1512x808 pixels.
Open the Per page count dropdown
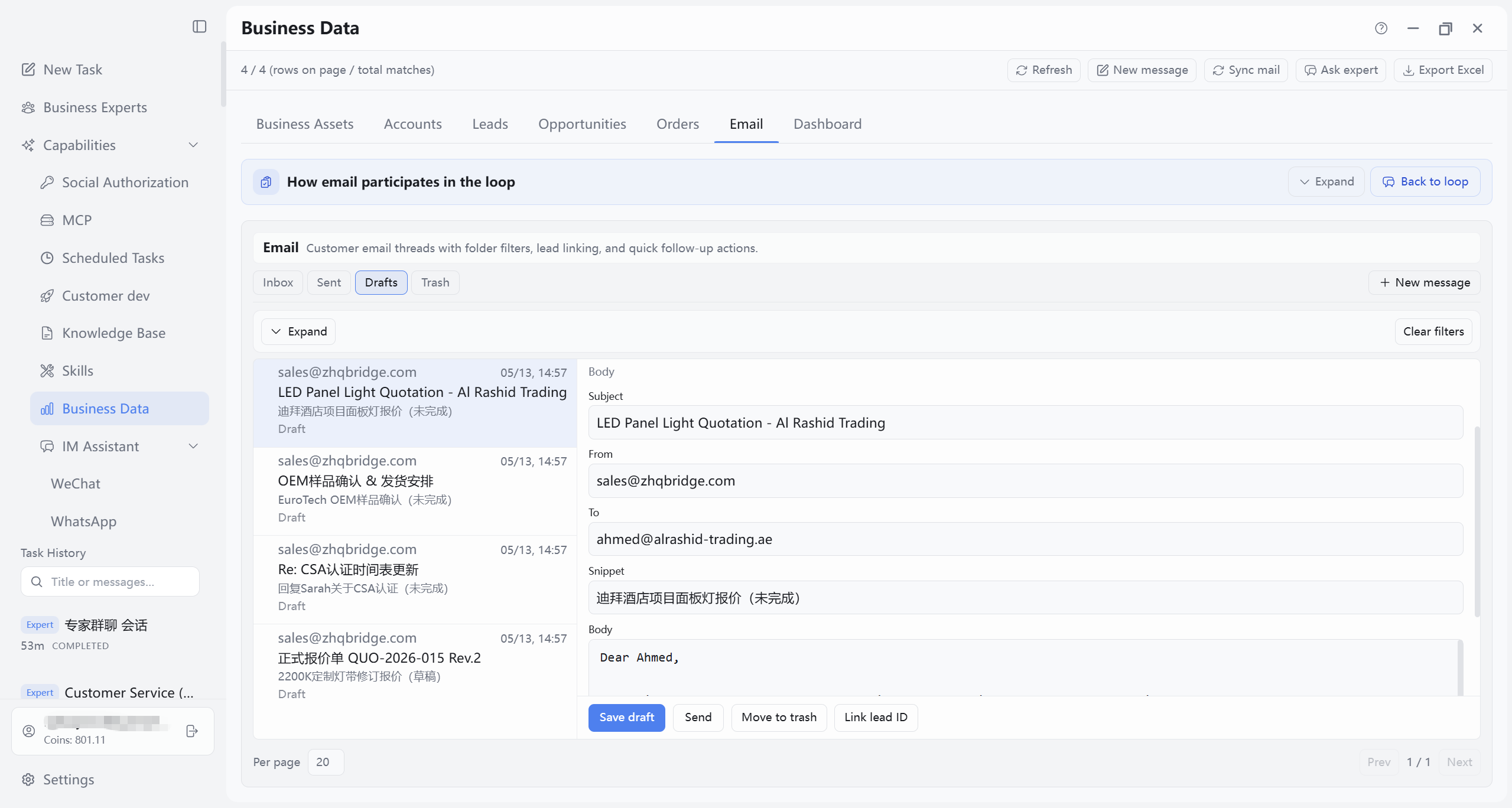point(326,763)
